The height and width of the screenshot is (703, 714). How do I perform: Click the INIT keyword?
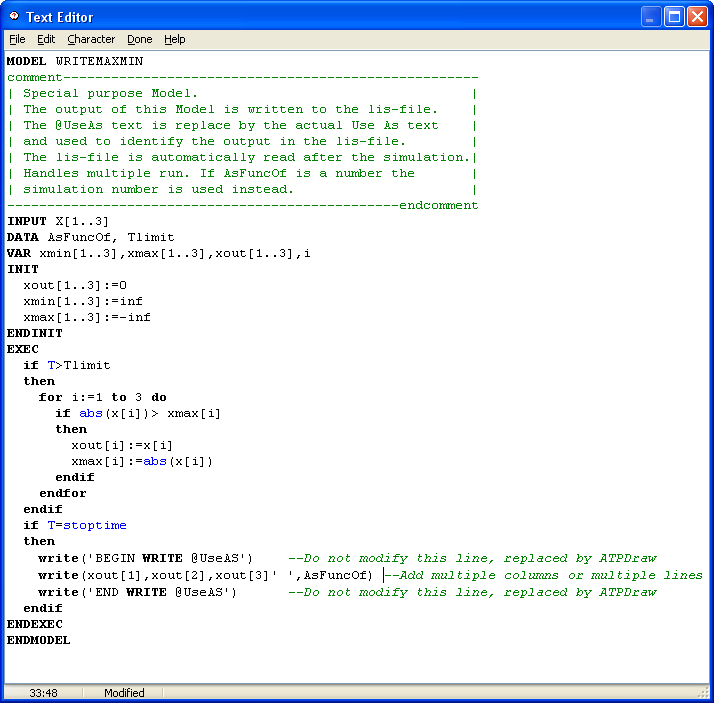click(x=23, y=270)
